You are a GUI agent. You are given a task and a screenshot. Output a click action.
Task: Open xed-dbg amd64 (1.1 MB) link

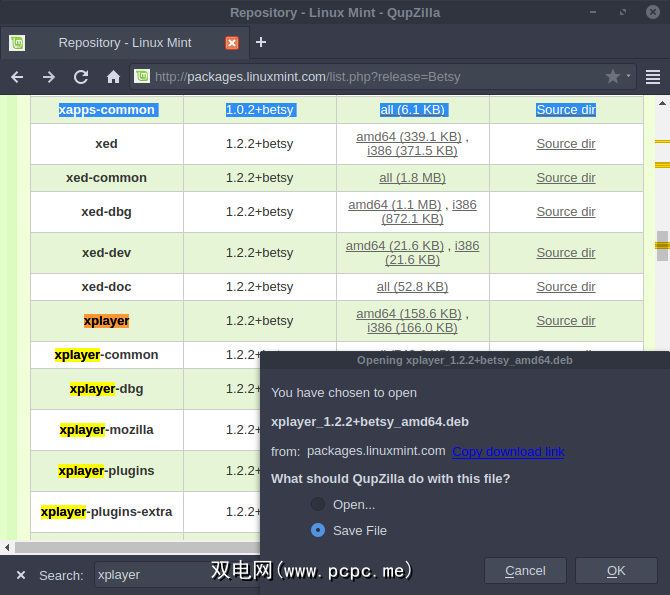click(x=394, y=205)
